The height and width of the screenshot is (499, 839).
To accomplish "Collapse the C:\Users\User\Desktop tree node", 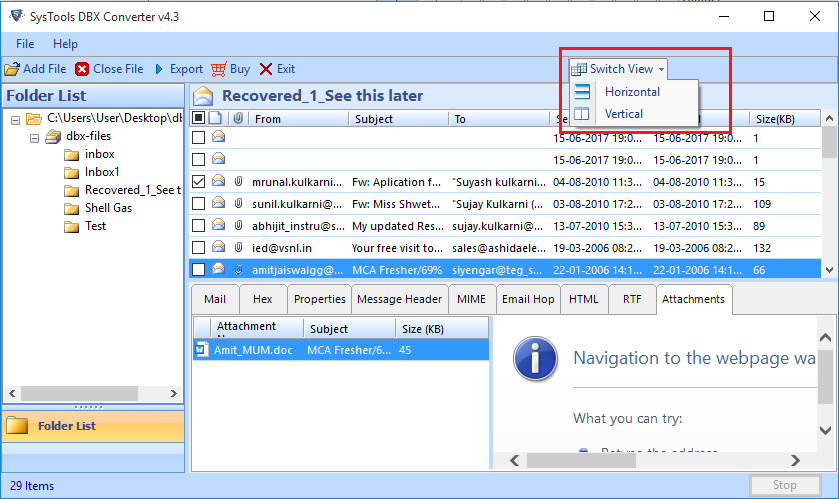I will click(16, 120).
